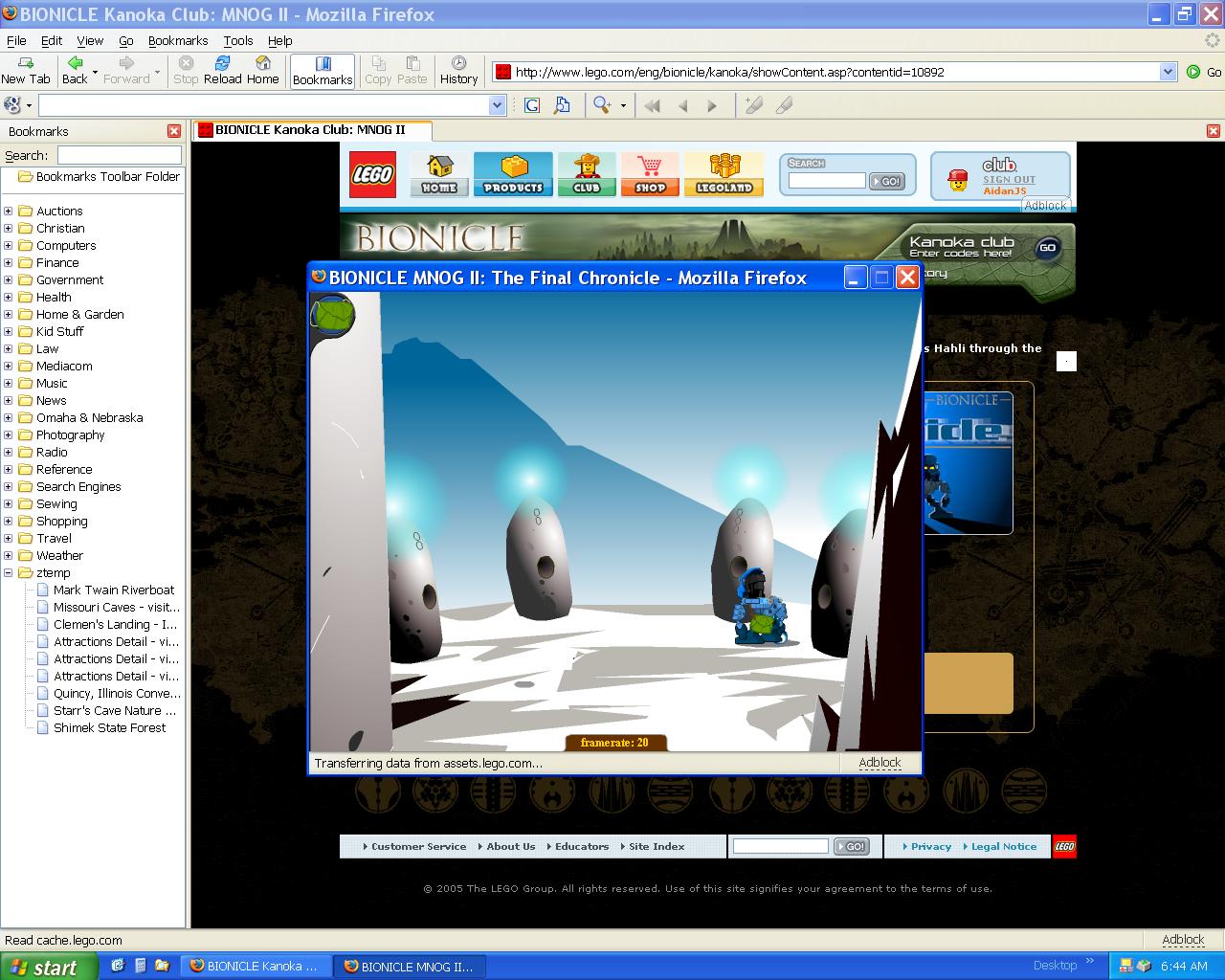
Task: Open Mark Twain Riverboat bookmark
Action: [114, 590]
